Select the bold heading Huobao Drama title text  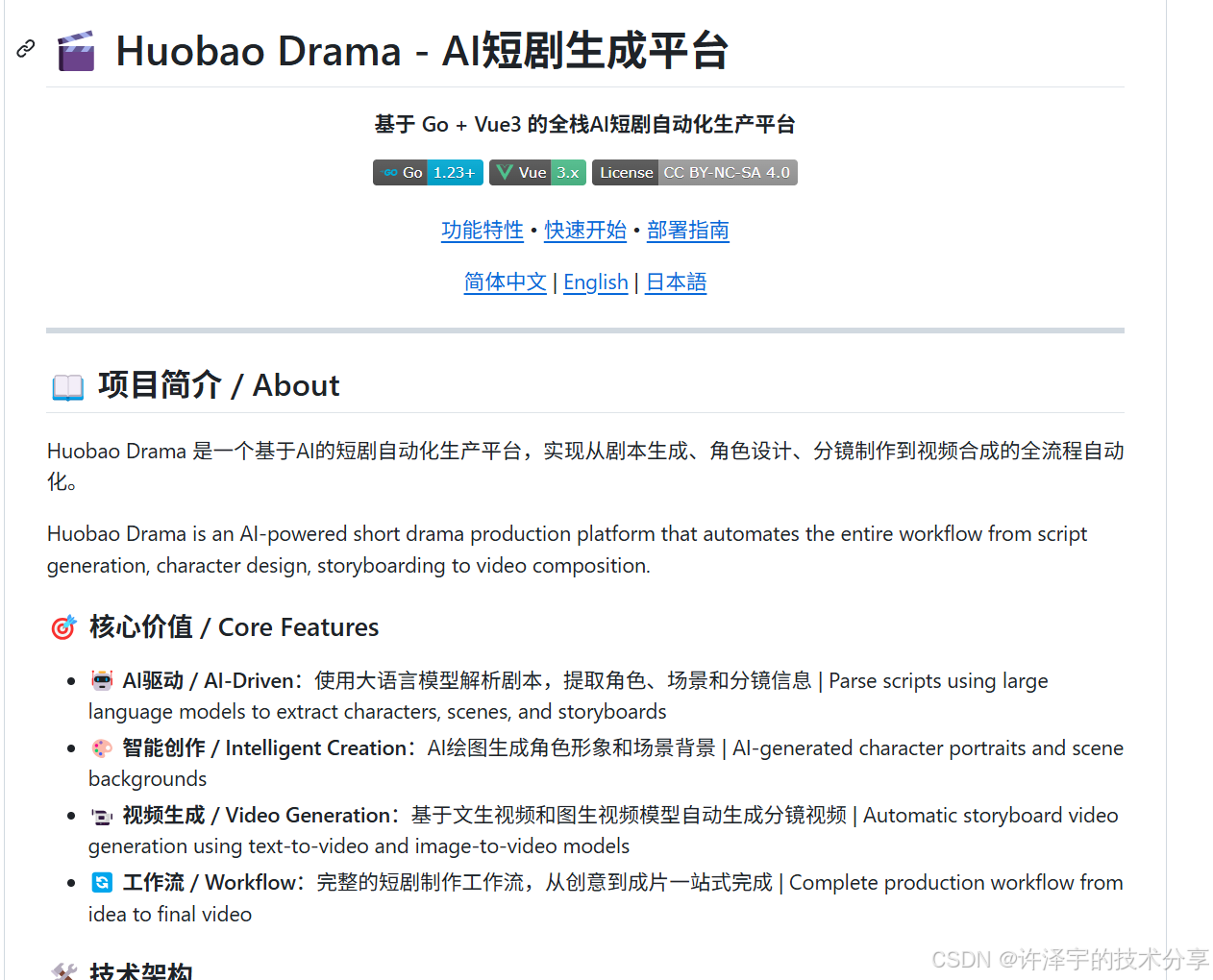pyautogui.click(x=421, y=51)
